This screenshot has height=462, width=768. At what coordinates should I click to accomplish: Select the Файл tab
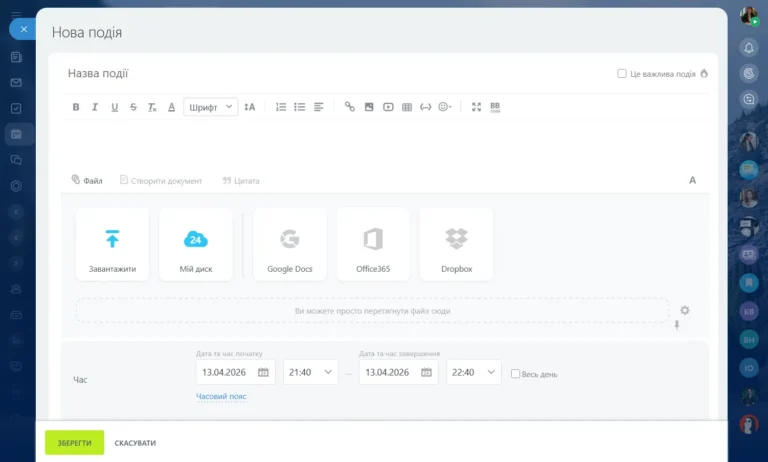[87, 181]
